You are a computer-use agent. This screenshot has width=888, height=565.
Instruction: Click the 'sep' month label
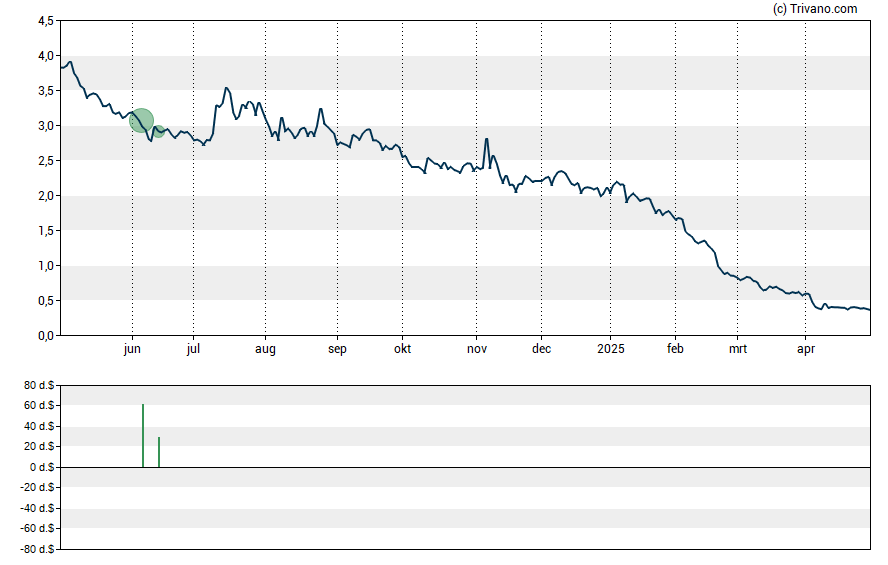(x=337, y=349)
